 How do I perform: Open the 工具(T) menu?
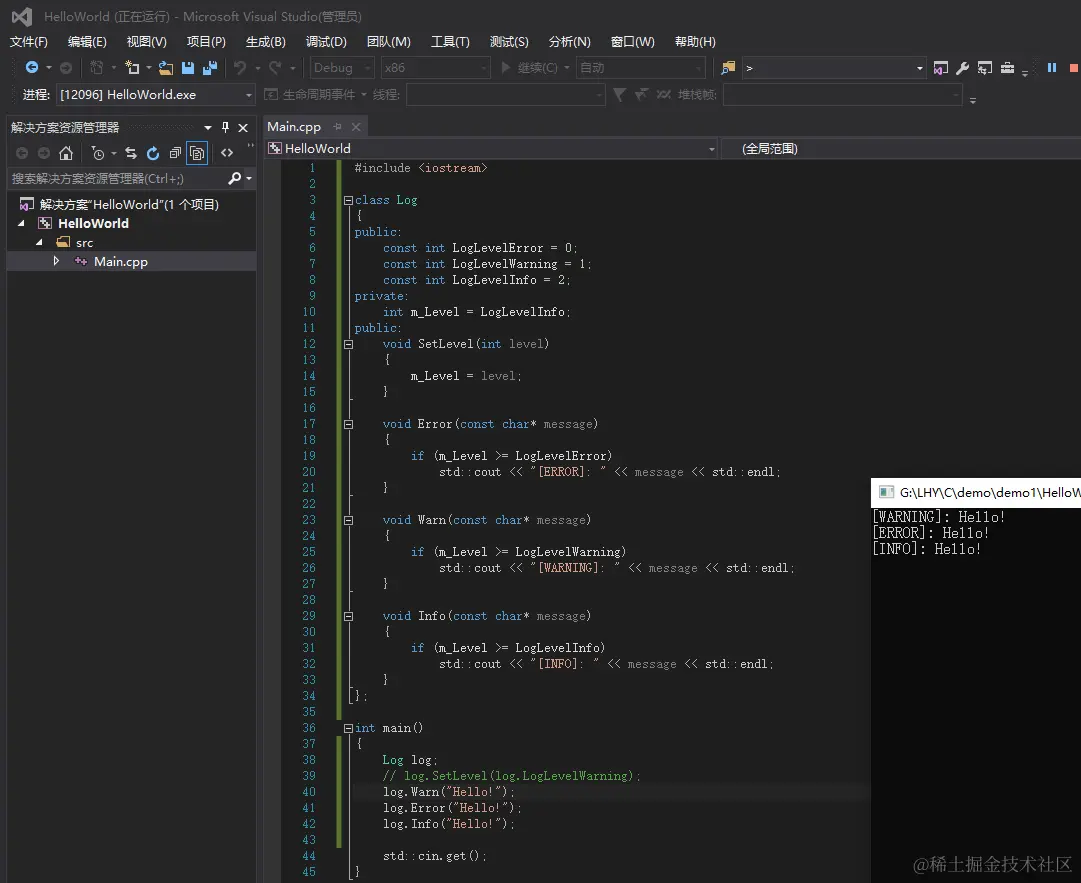450,42
